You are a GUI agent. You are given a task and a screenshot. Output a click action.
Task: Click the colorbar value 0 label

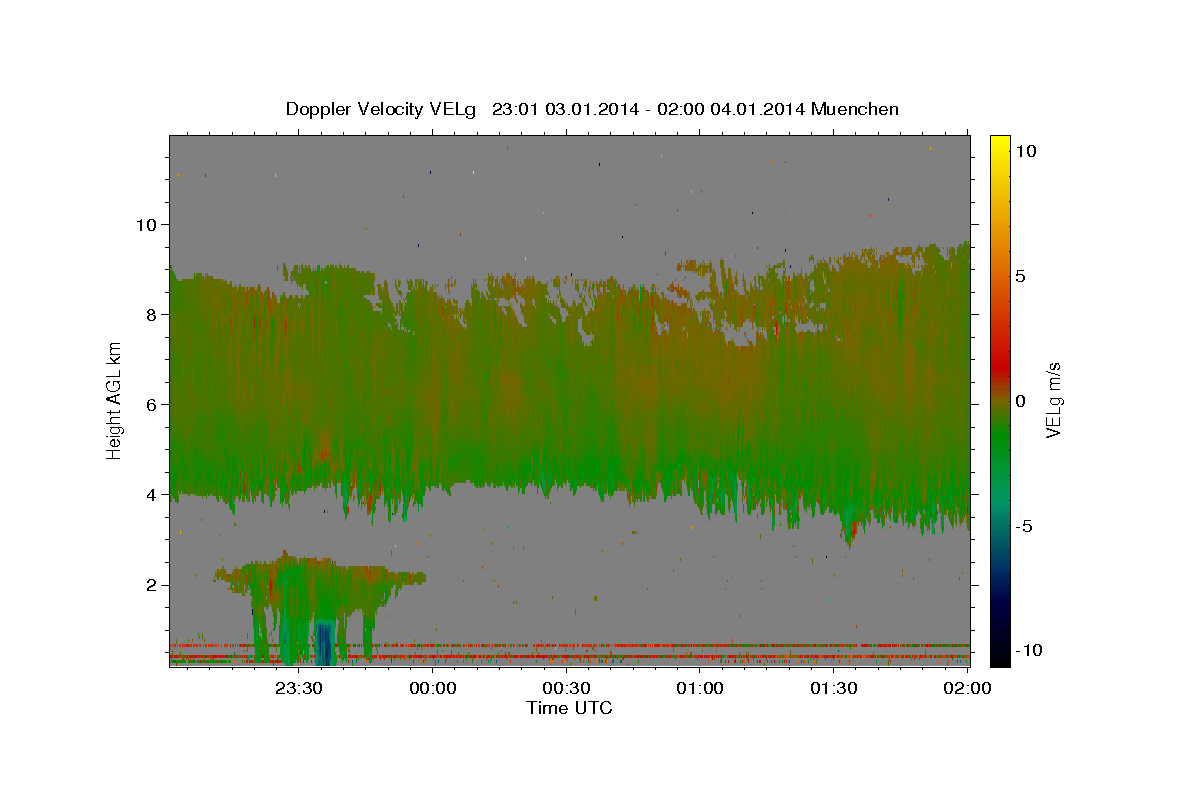(1020, 401)
